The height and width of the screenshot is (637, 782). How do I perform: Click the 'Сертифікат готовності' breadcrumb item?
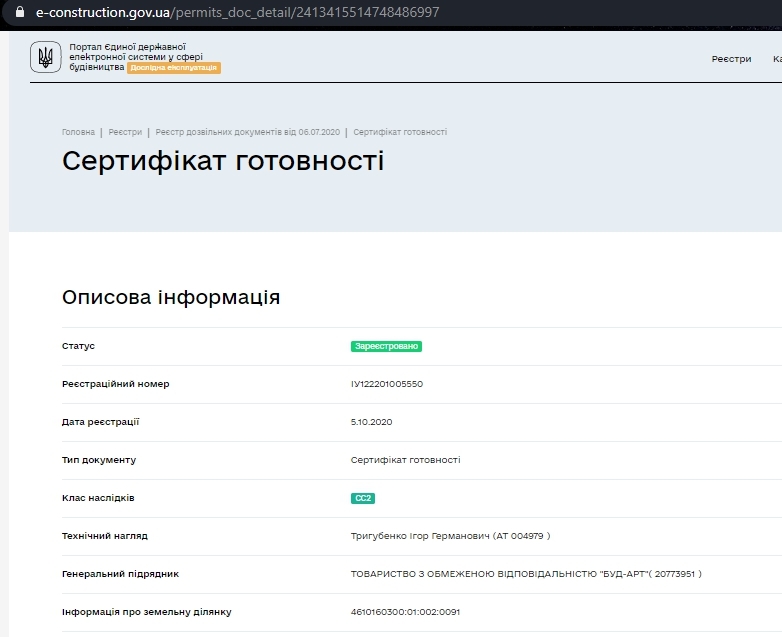tap(400, 132)
